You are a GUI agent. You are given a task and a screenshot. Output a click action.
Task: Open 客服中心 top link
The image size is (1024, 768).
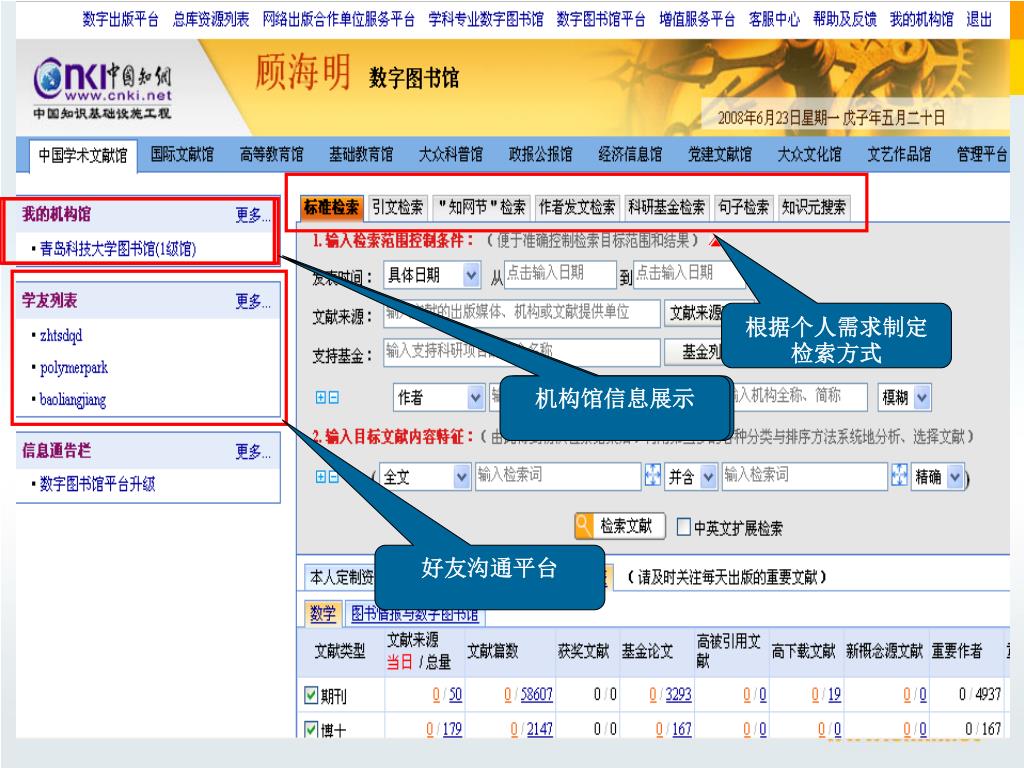pos(774,20)
